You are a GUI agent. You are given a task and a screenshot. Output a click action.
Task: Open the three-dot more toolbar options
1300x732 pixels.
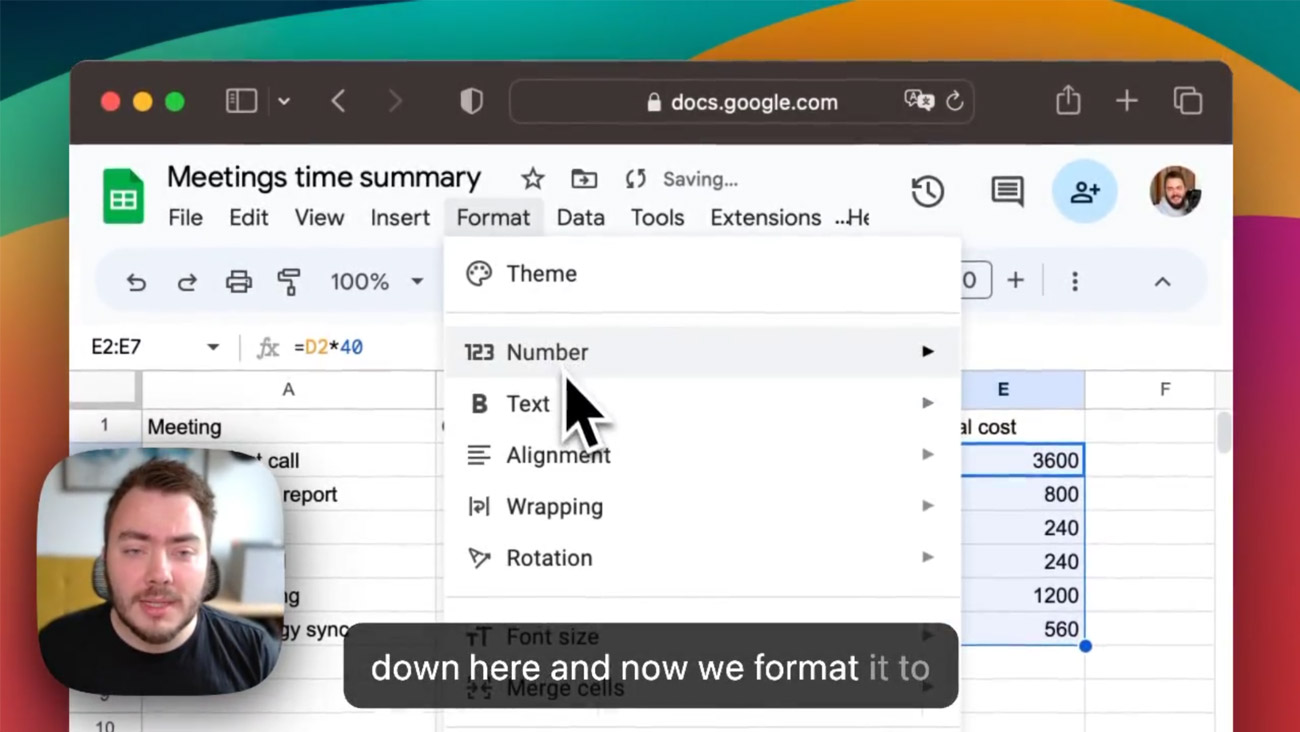click(x=1075, y=282)
